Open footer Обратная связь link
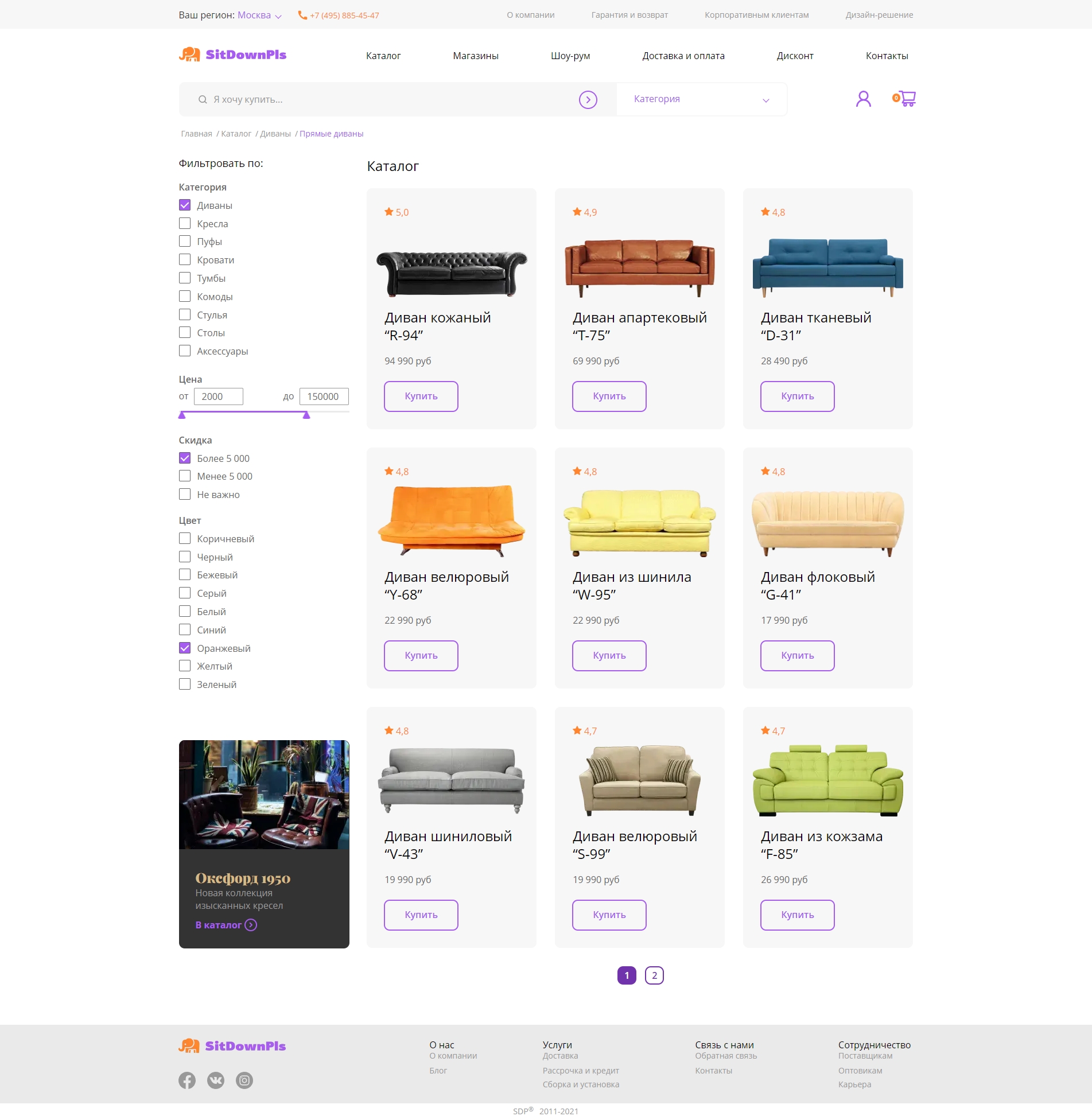Image resolution: width=1092 pixels, height=1120 pixels. [726, 1056]
